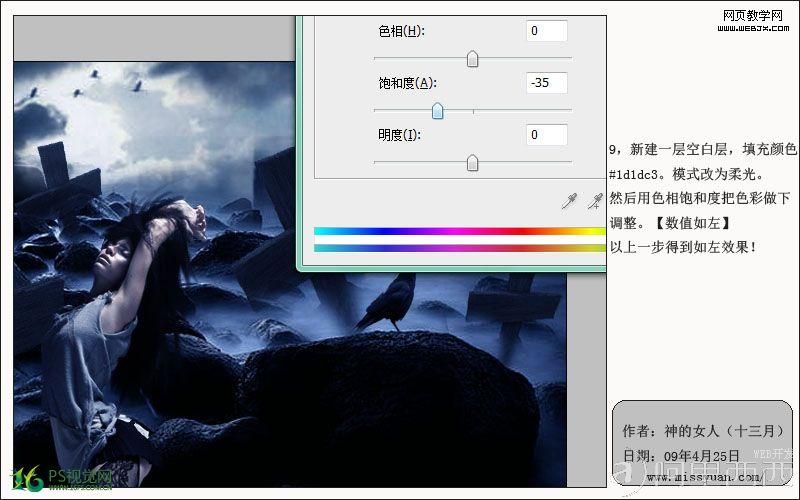This screenshot has height=500, width=800.
Task: Click the www.missyuan.com link
Action: (x=705, y=478)
